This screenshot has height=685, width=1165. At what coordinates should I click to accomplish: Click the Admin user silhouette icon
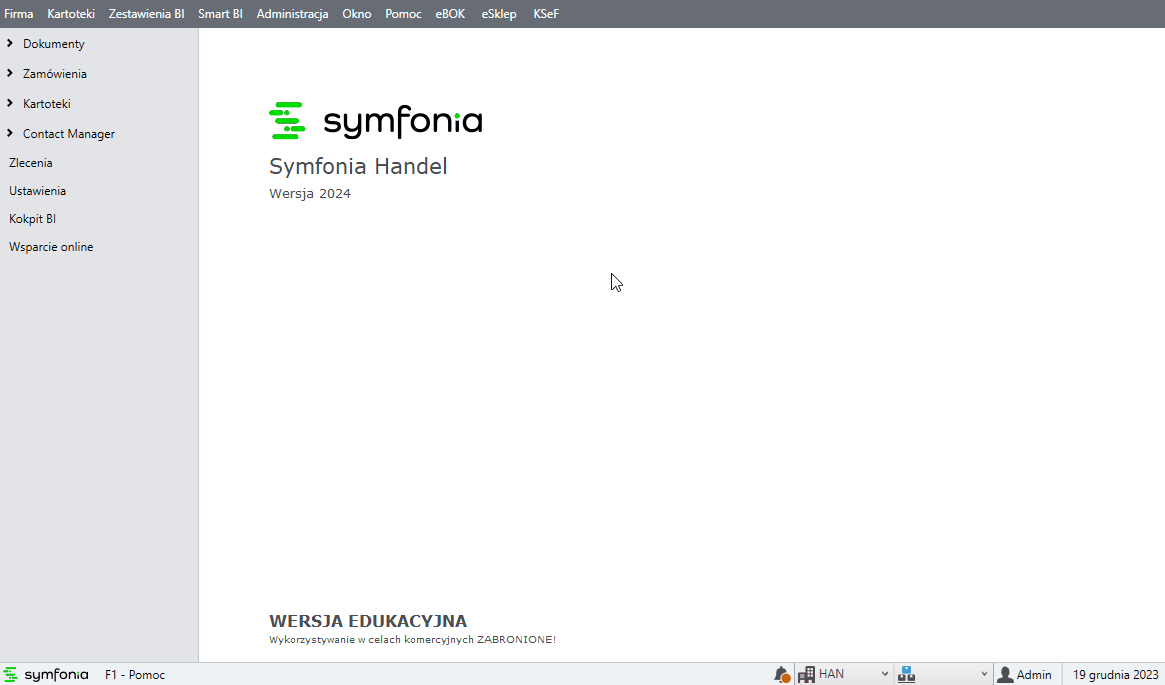tap(1005, 675)
